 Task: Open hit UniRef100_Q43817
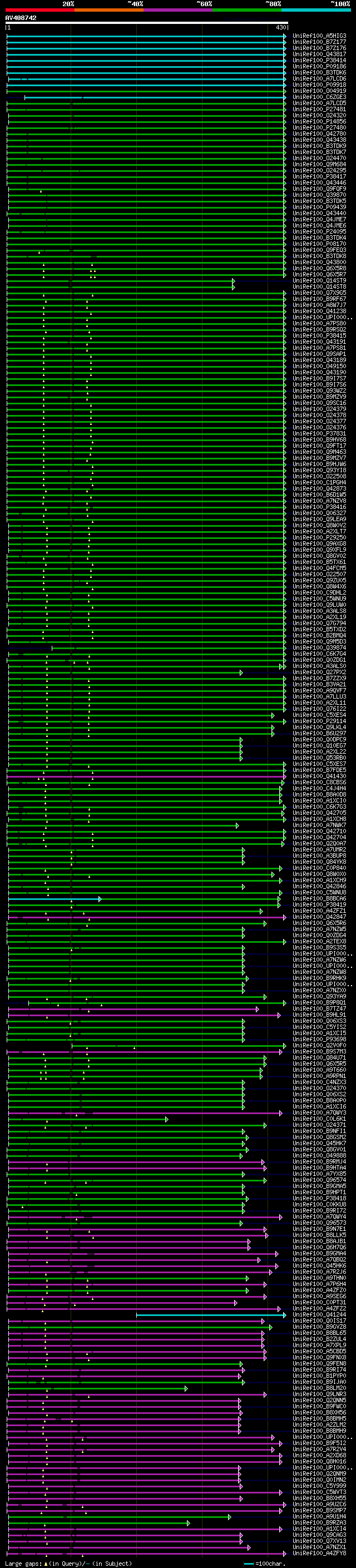pos(319,54)
